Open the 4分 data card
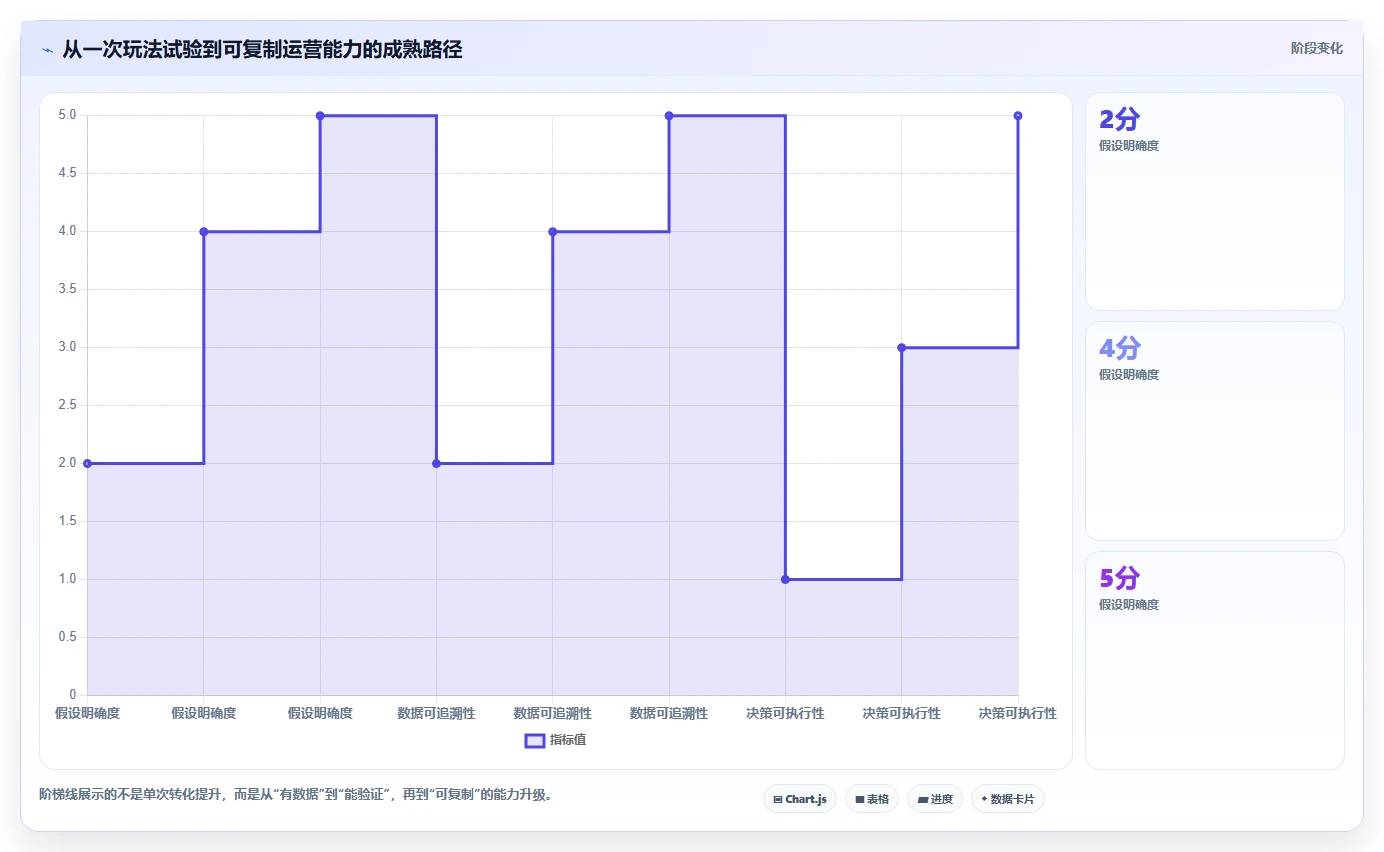Screen dimensions: 1384x852 [x=1214, y=431]
